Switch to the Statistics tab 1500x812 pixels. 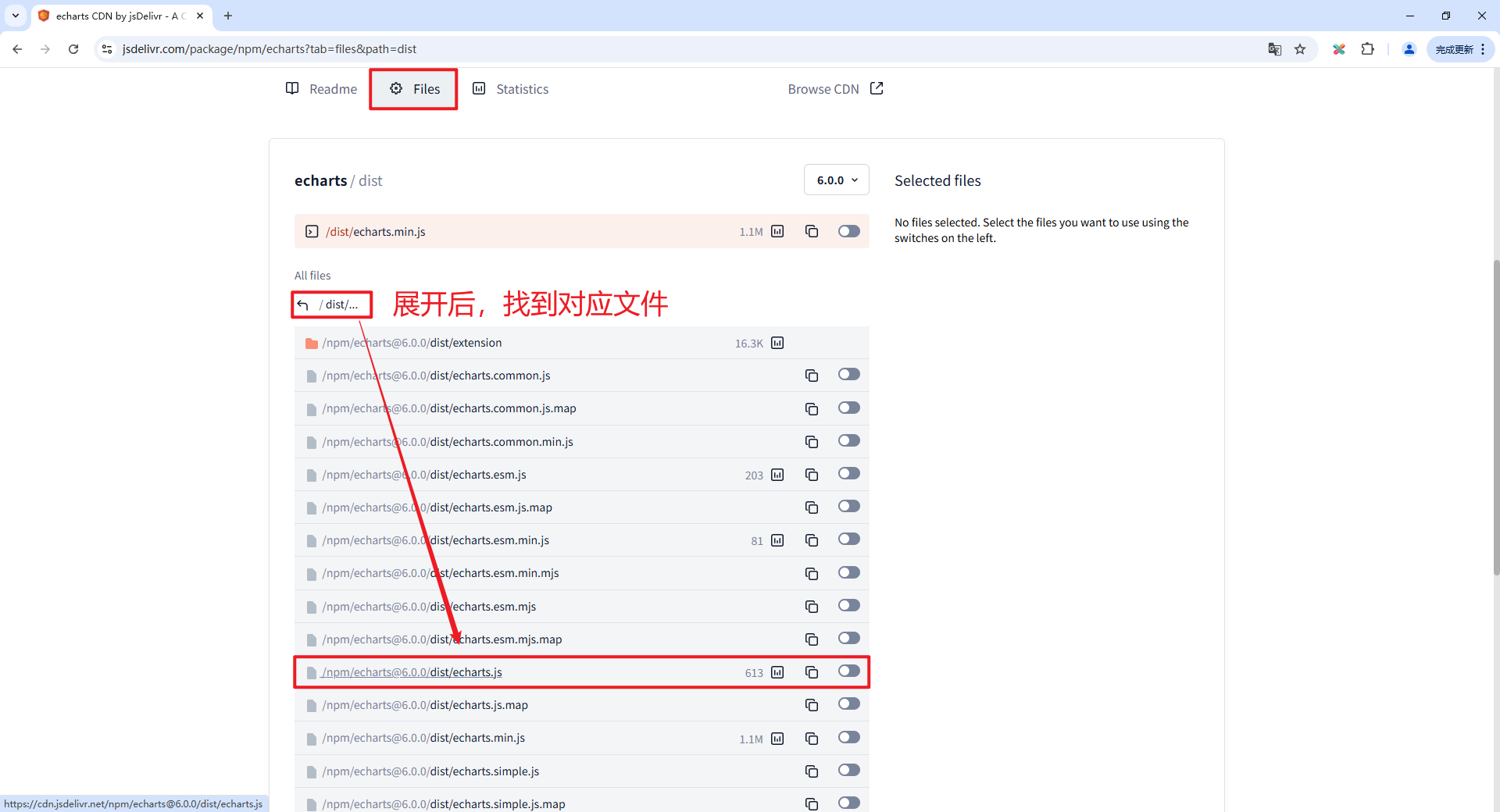point(510,88)
